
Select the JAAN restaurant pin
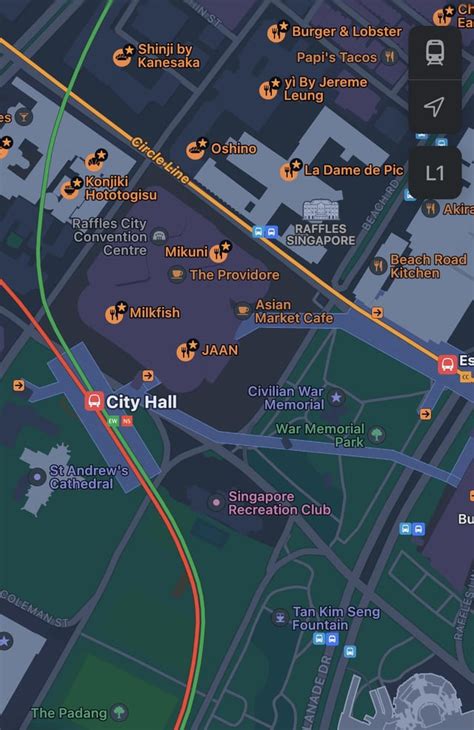coord(187,350)
